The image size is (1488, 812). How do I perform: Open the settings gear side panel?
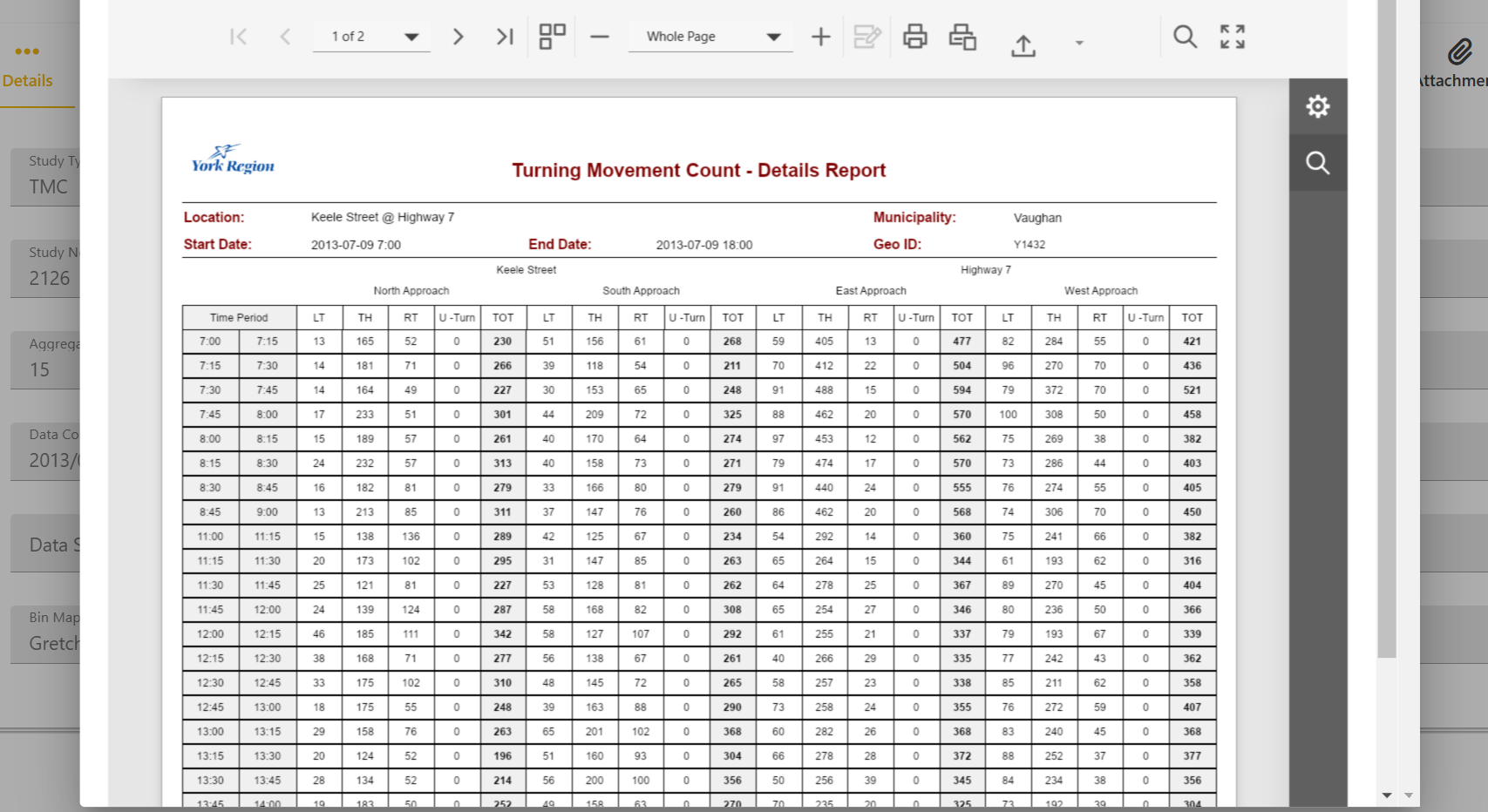tap(1317, 106)
